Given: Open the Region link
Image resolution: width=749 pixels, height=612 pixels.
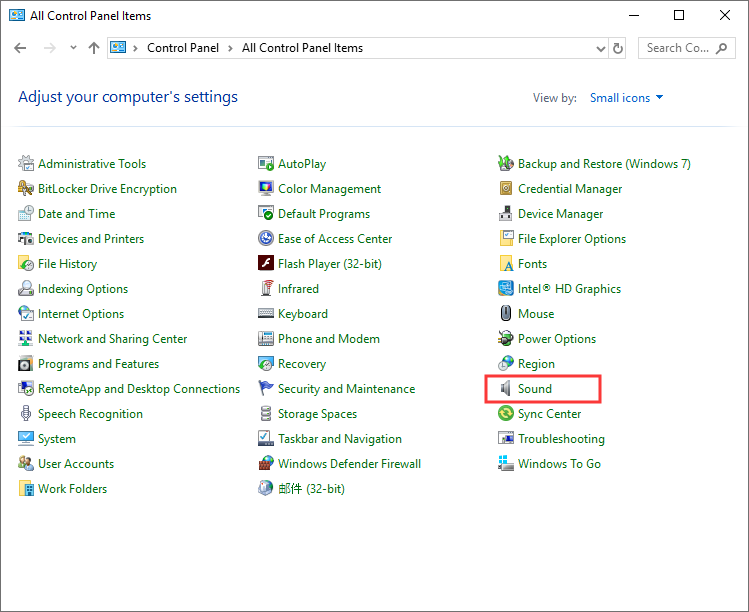Looking at the screenshot, I should pyautogui.click(x=536, y=364).
